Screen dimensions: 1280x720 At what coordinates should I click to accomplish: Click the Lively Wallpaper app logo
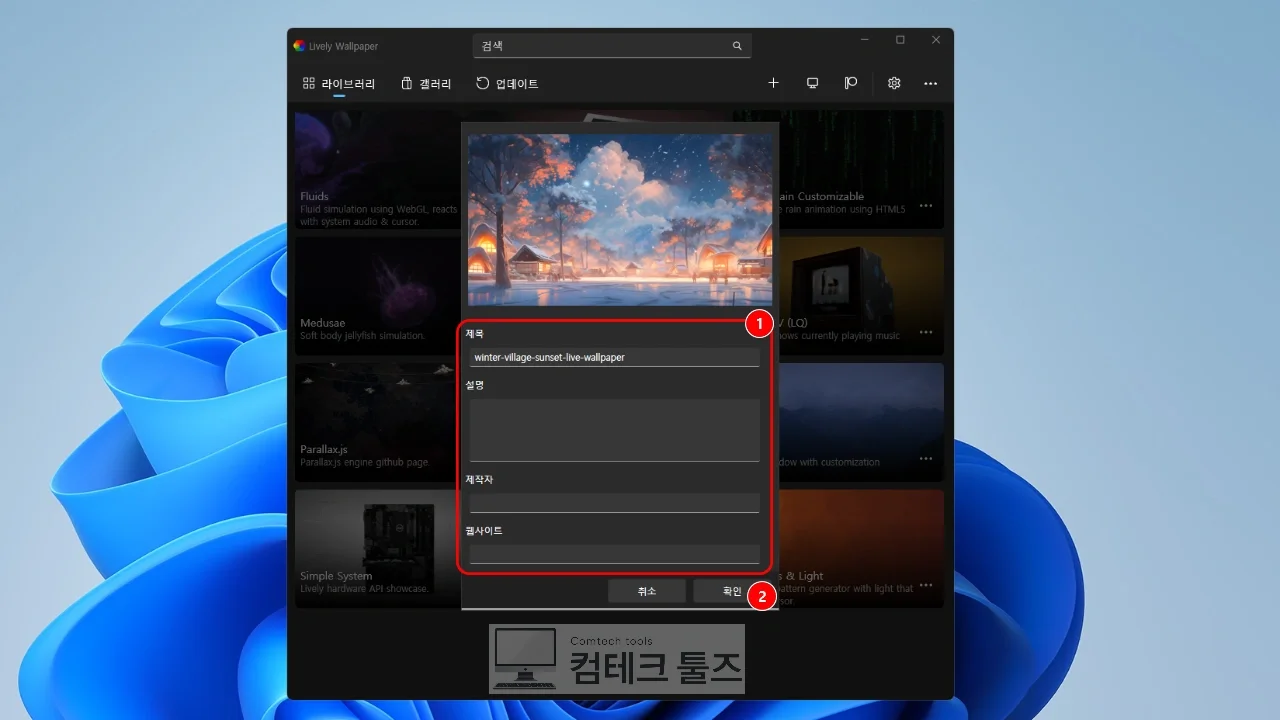tap(299, 46)
